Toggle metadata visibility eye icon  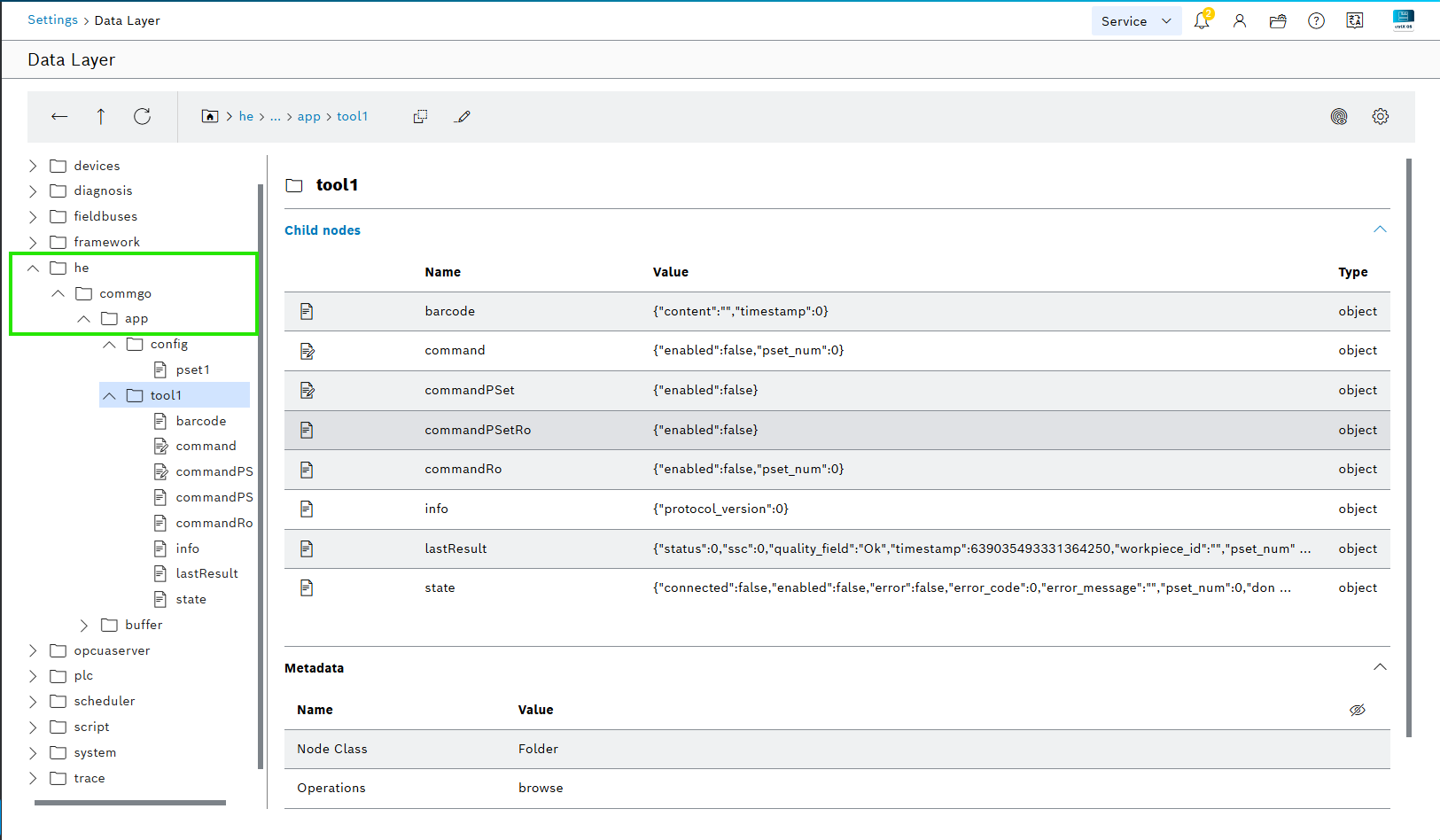tap(1358, 710)
